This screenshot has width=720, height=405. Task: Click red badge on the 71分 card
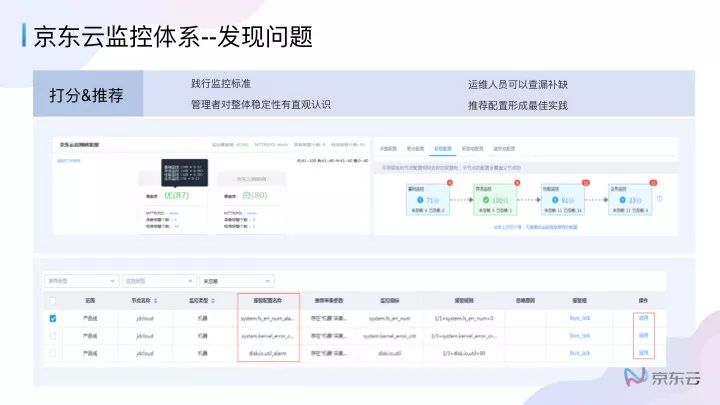[450, 183]
